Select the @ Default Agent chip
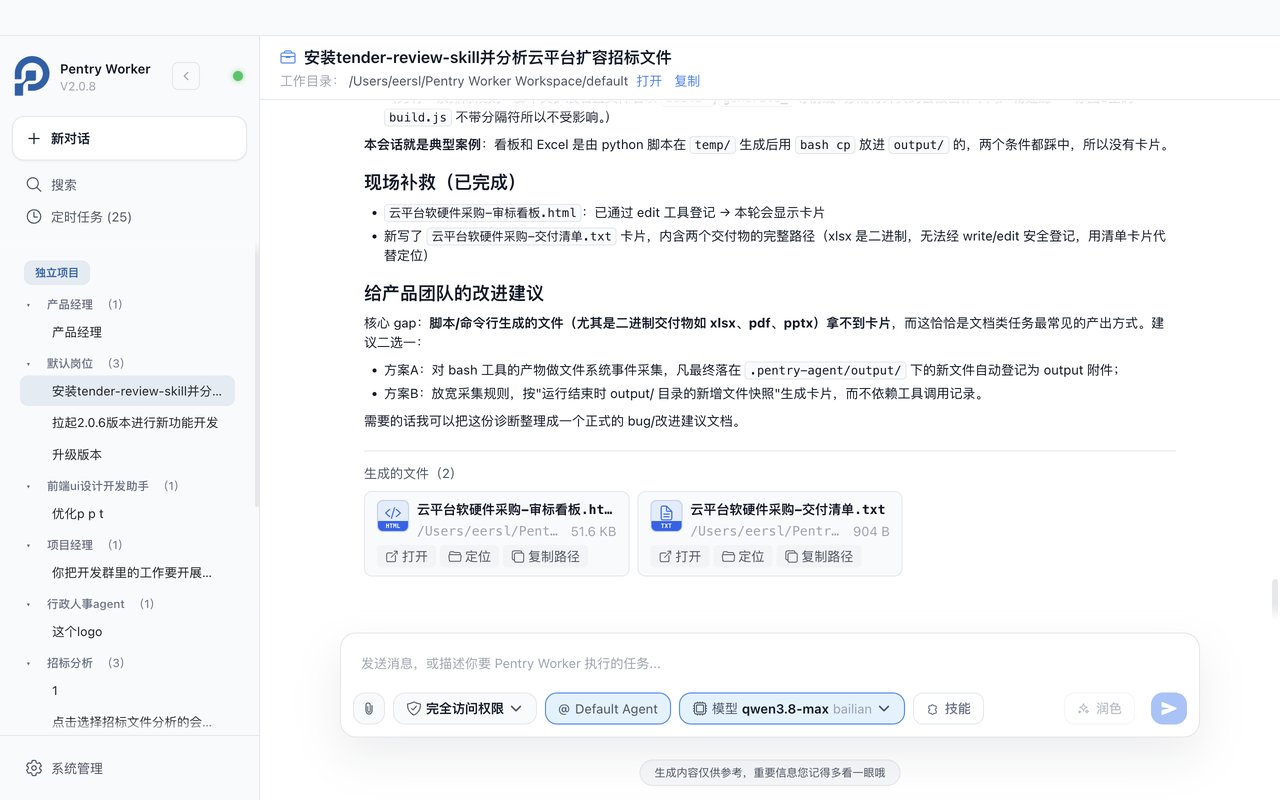 pos(608,709)
